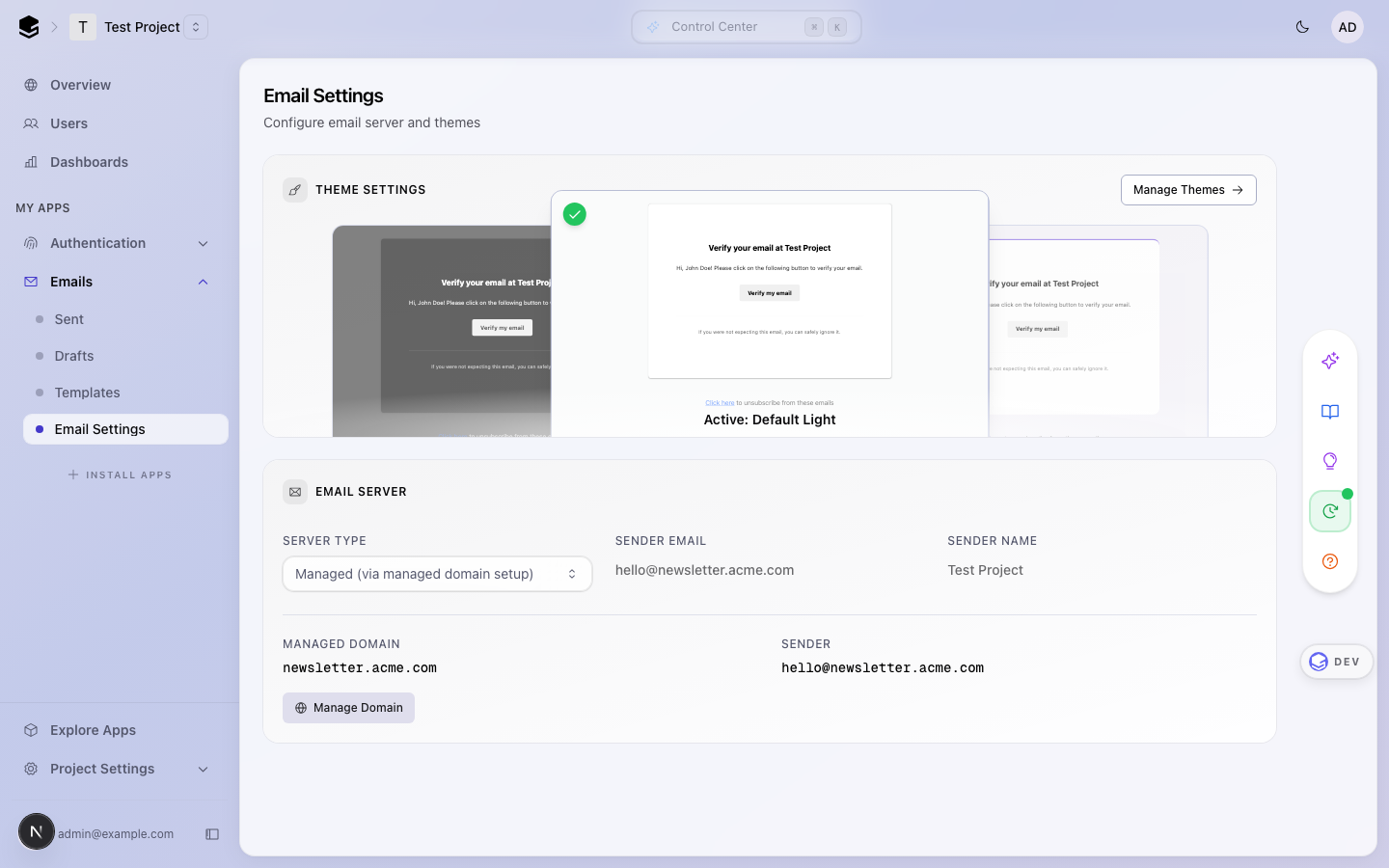Select the right-side purple theme preview

pos(1099,331)
